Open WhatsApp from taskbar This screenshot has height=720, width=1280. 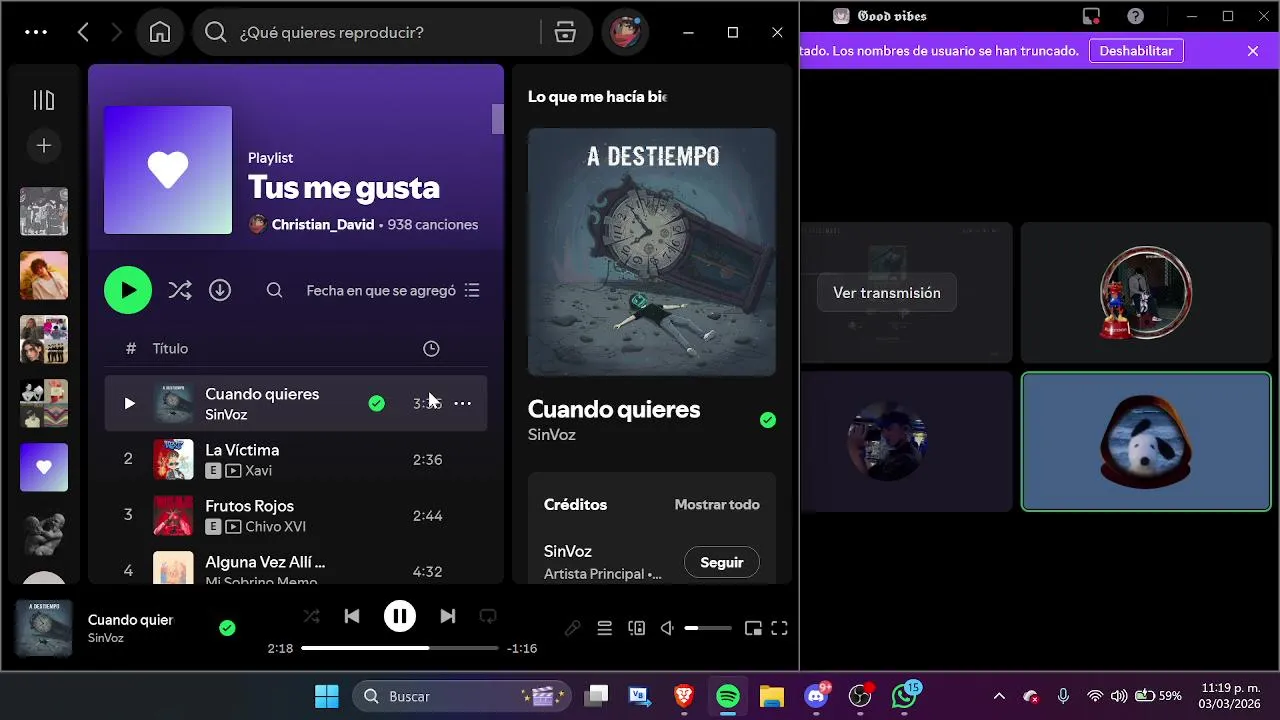coord(904,696)
